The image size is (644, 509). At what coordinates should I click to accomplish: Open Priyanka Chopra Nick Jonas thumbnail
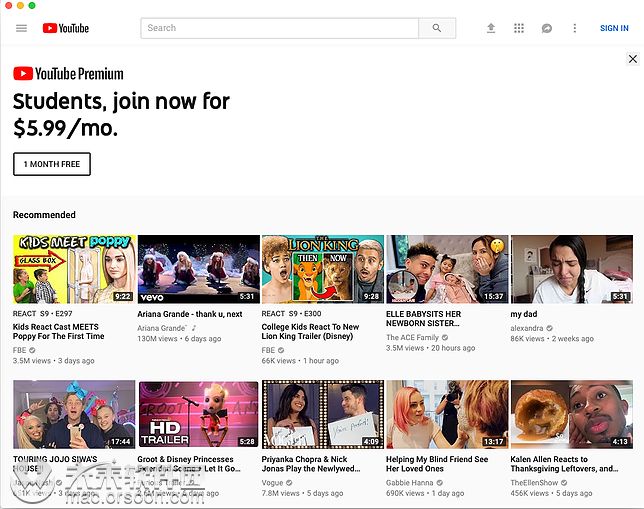[323, 414]
